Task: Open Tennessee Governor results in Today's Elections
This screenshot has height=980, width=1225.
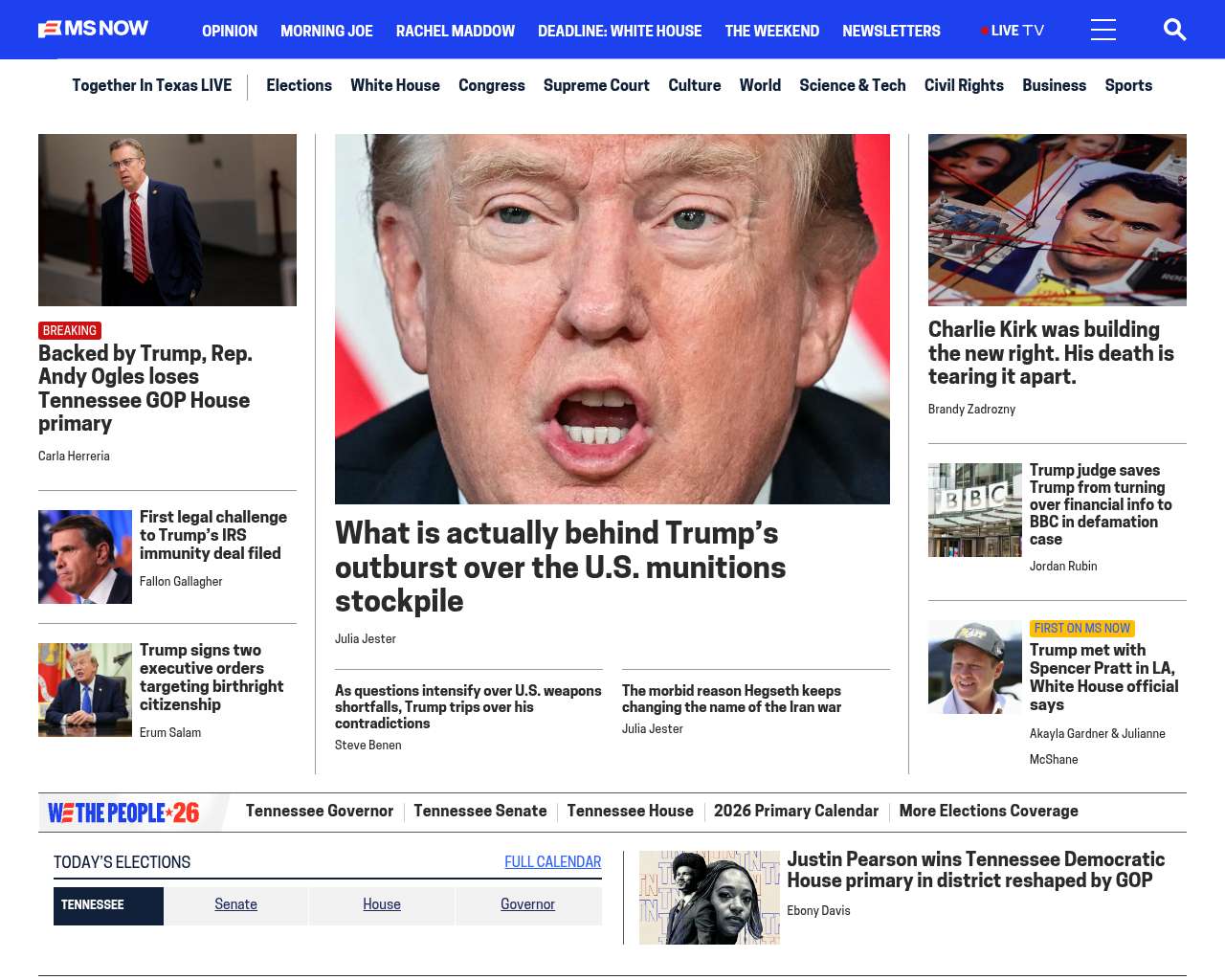Action: (528, 905)
